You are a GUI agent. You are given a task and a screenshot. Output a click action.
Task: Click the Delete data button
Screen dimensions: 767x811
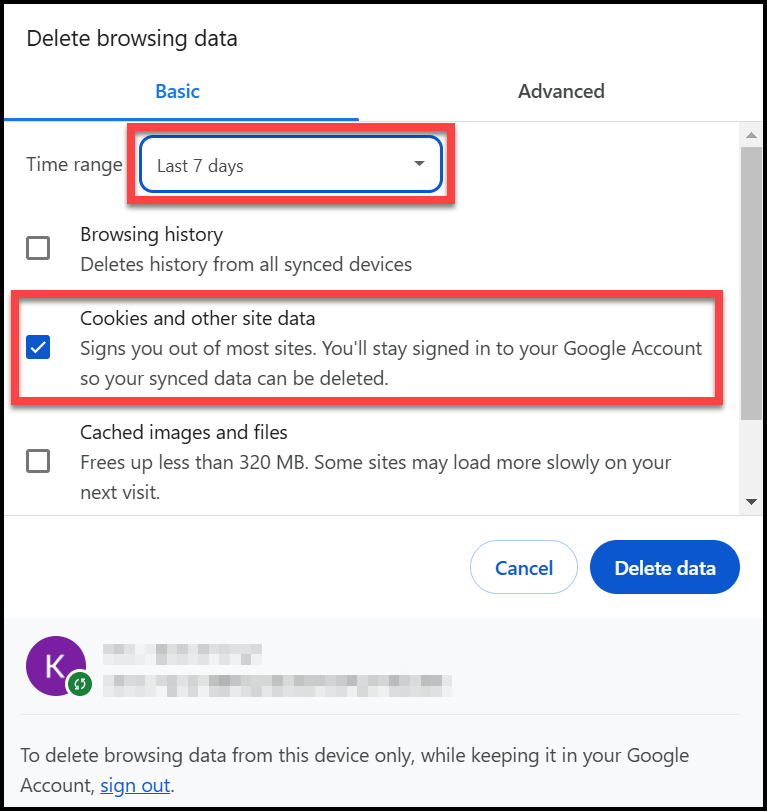click(665, 568)
